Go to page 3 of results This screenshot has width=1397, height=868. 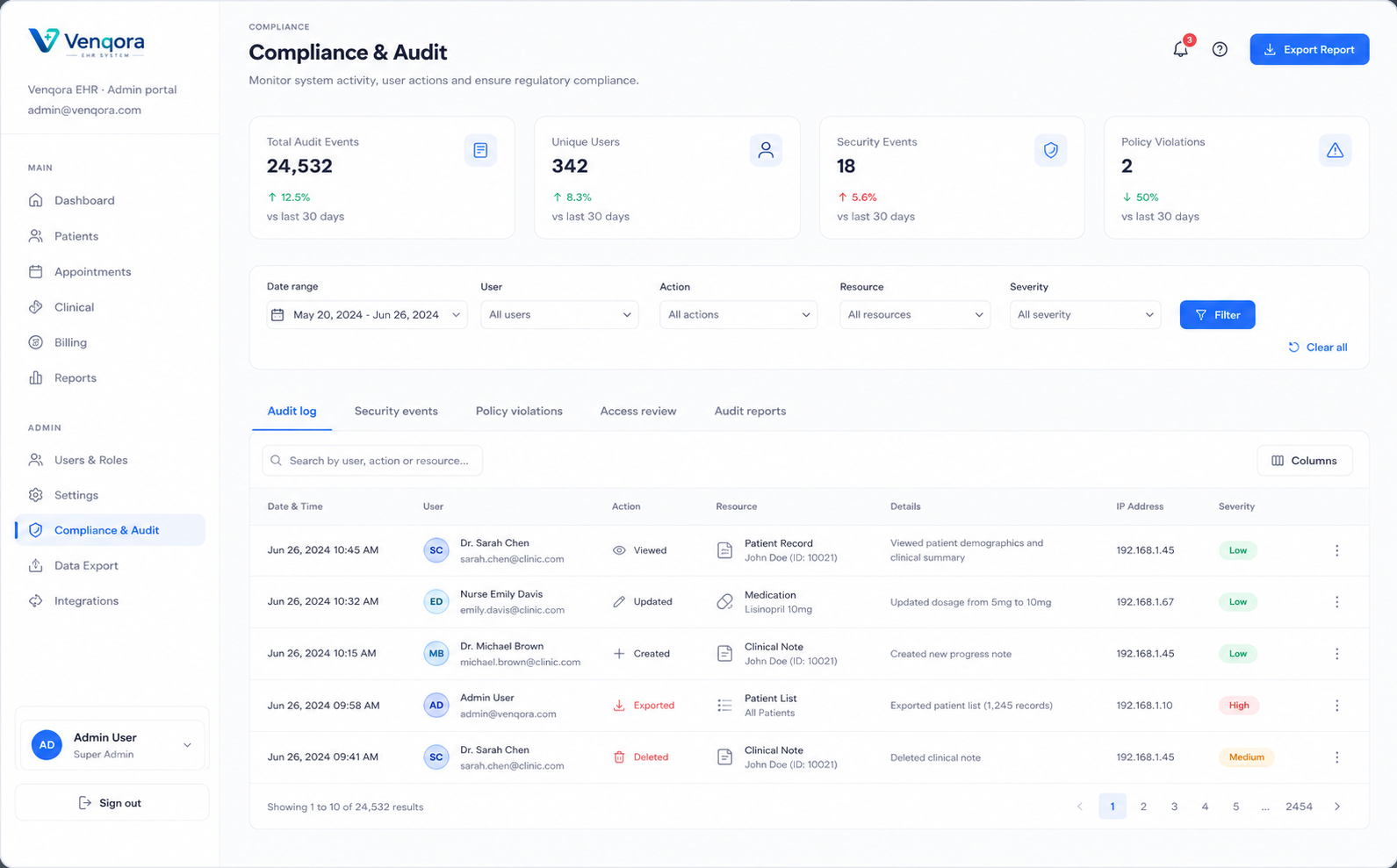(x=1174, y=807)
